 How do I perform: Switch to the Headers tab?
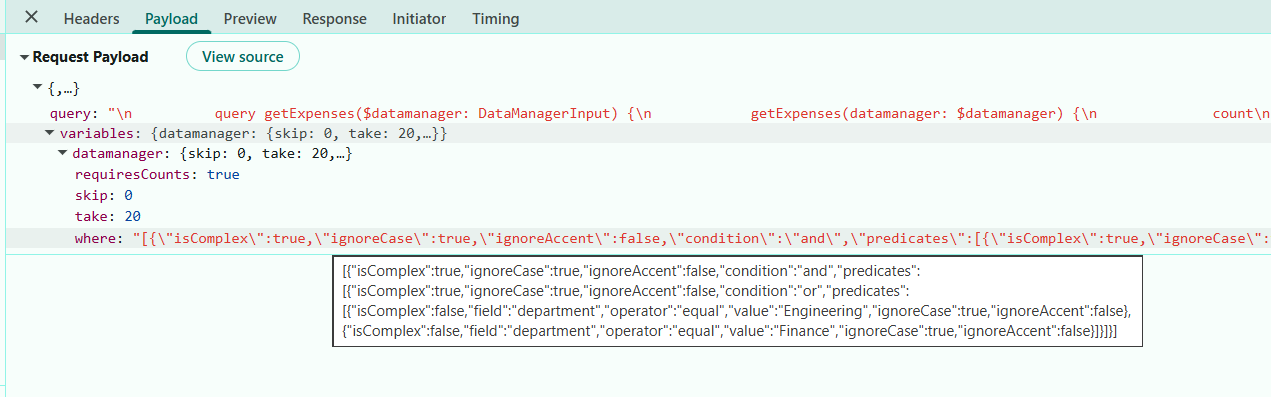point(91,19)
